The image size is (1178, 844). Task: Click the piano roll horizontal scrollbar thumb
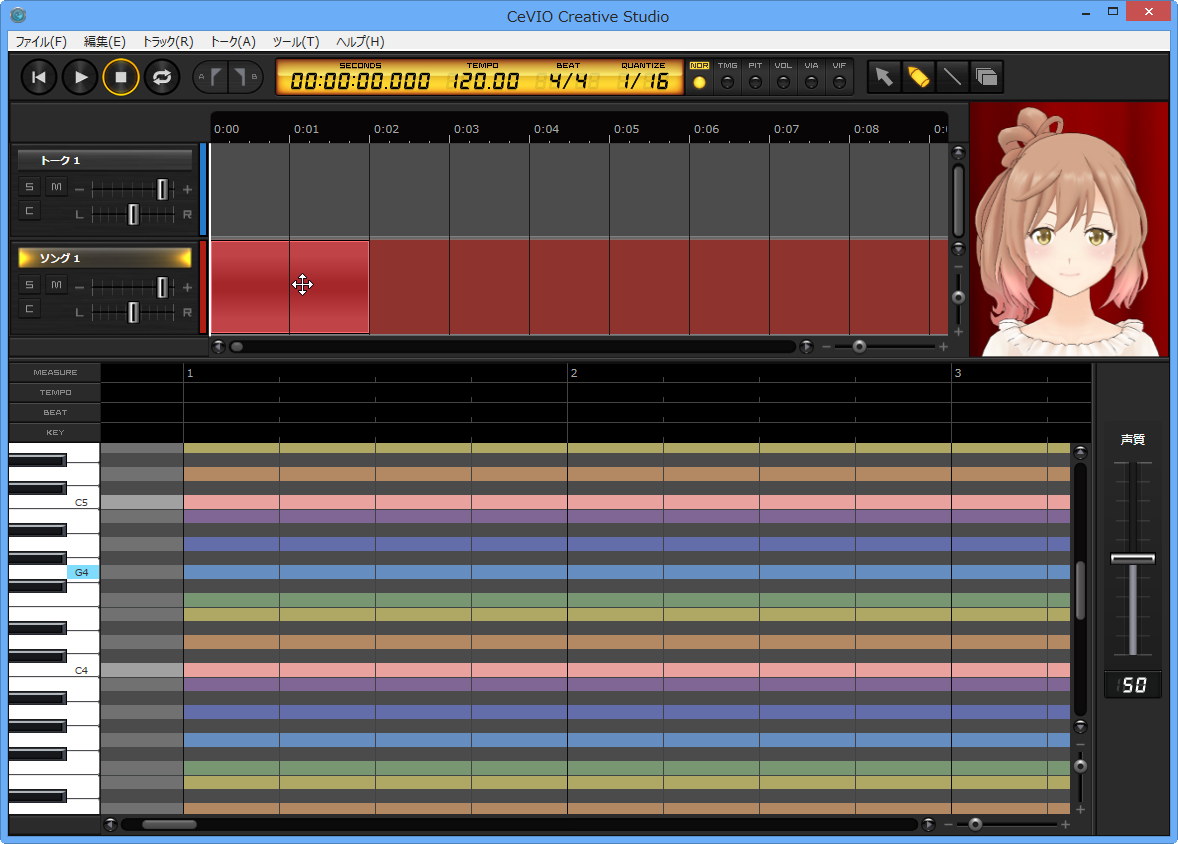click(x=169, y=824)
